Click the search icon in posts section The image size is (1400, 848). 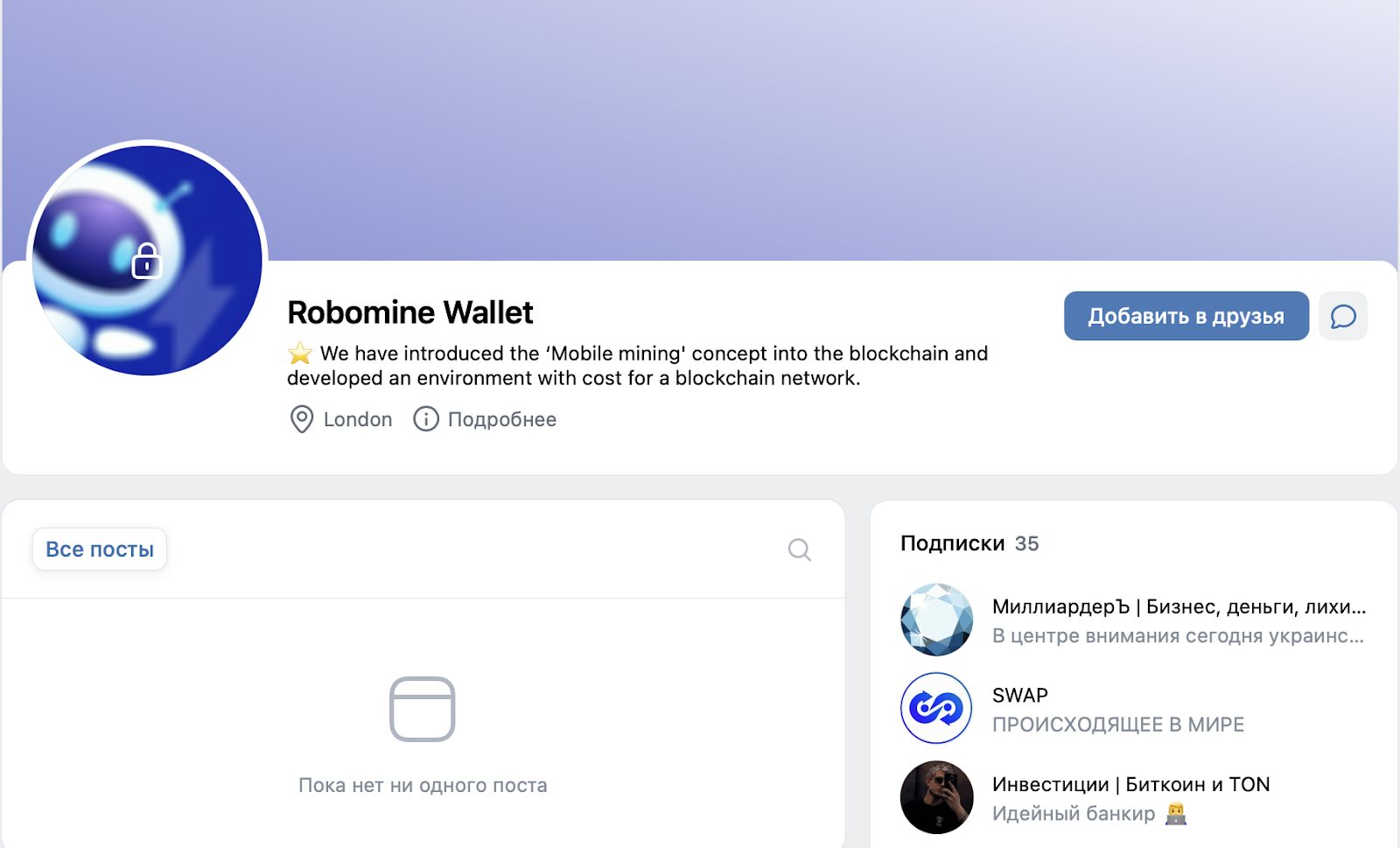799,550
